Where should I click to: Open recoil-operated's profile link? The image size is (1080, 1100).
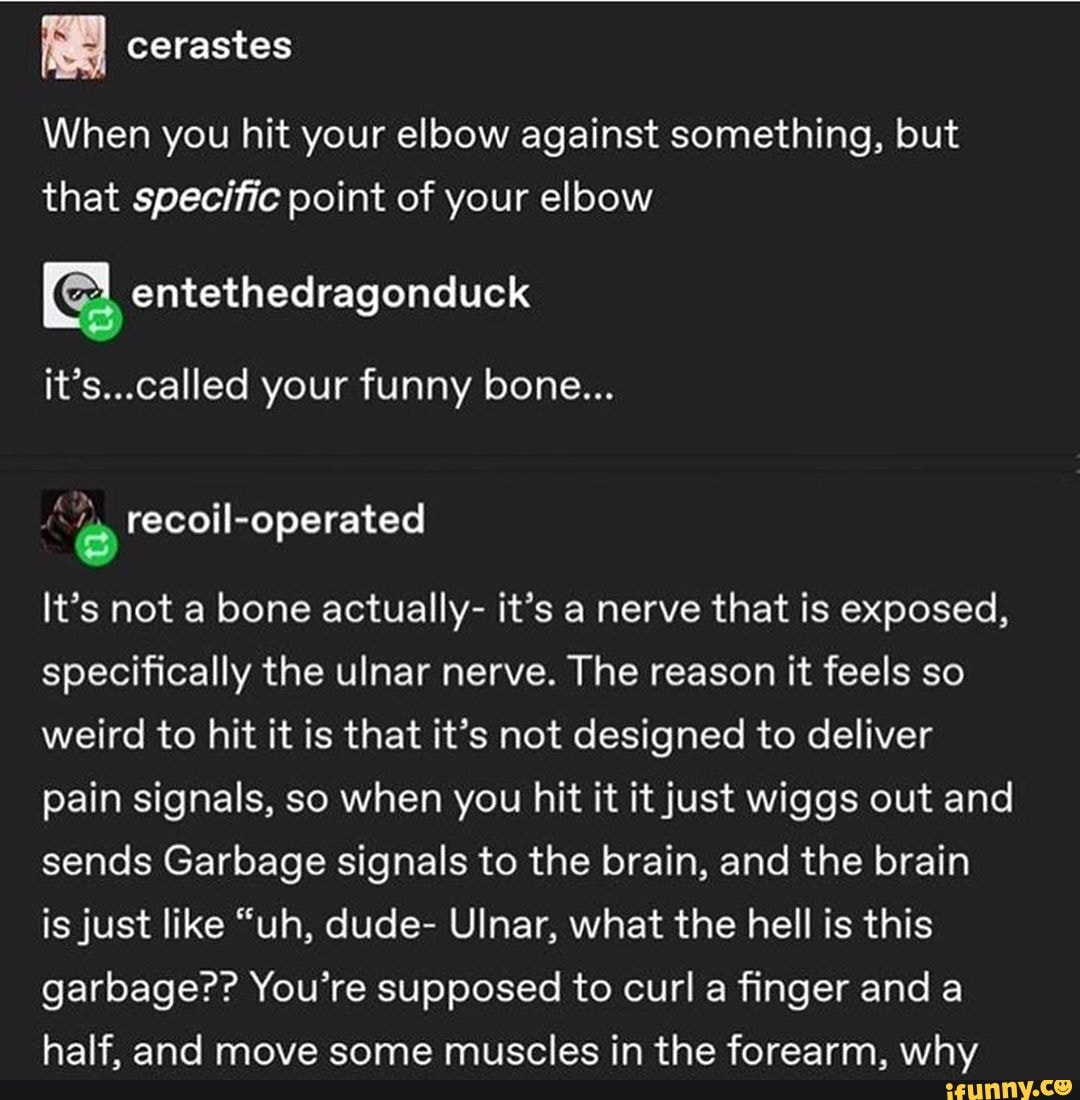click(x=275, y=518)
